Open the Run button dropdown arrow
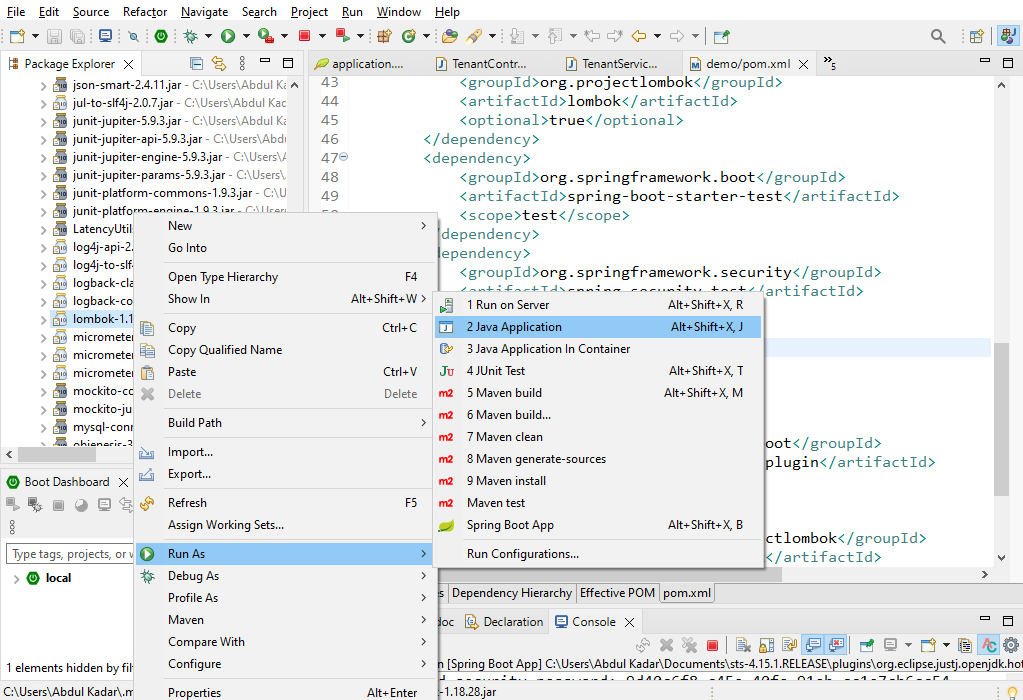 coord(246,36)
